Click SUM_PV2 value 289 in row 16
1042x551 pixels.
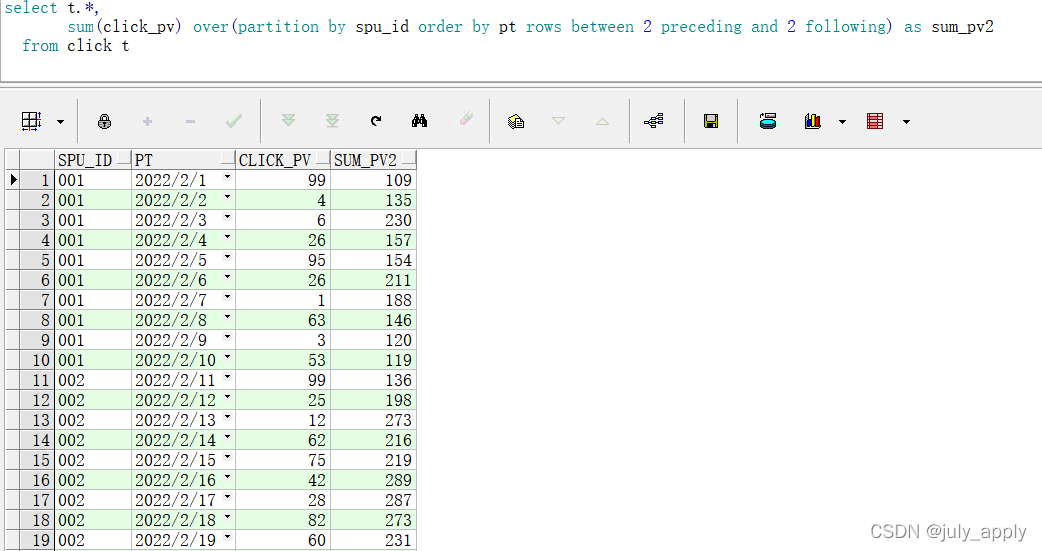pos(373,480)
